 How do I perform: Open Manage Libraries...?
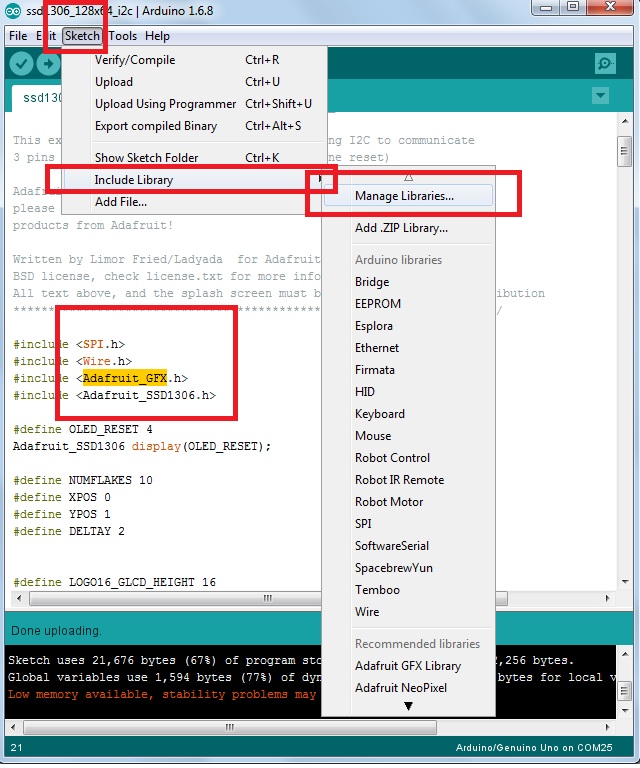pyautogui.click(x=408, y=196)
